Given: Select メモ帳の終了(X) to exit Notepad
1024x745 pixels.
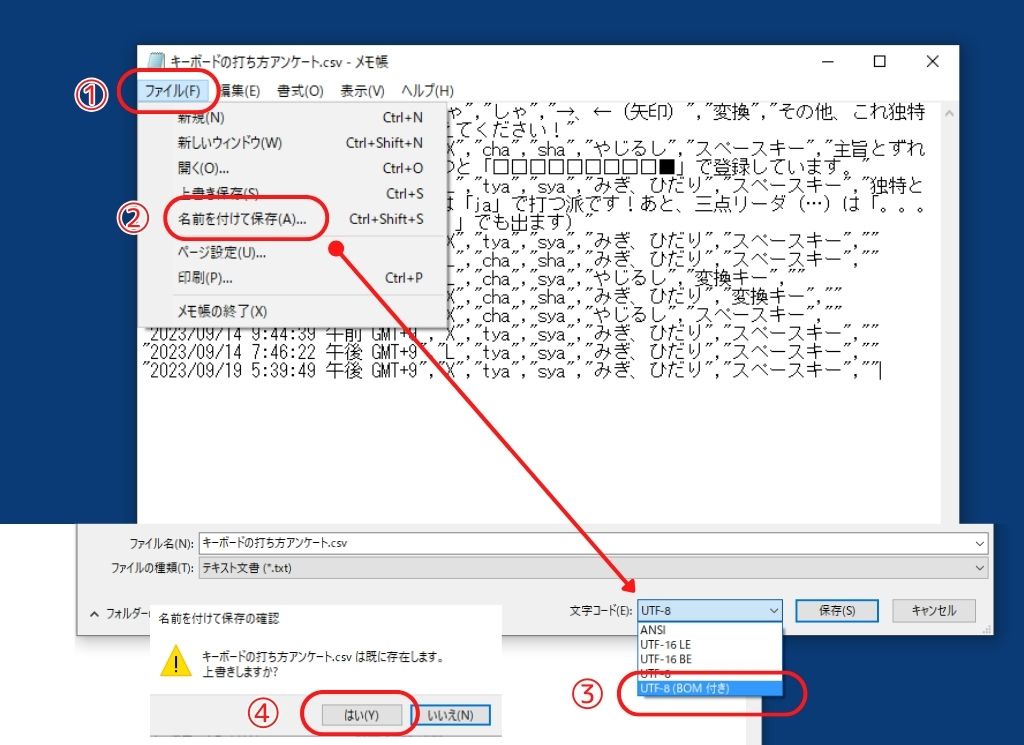Looking at the screenshot, I should point(222,311).
